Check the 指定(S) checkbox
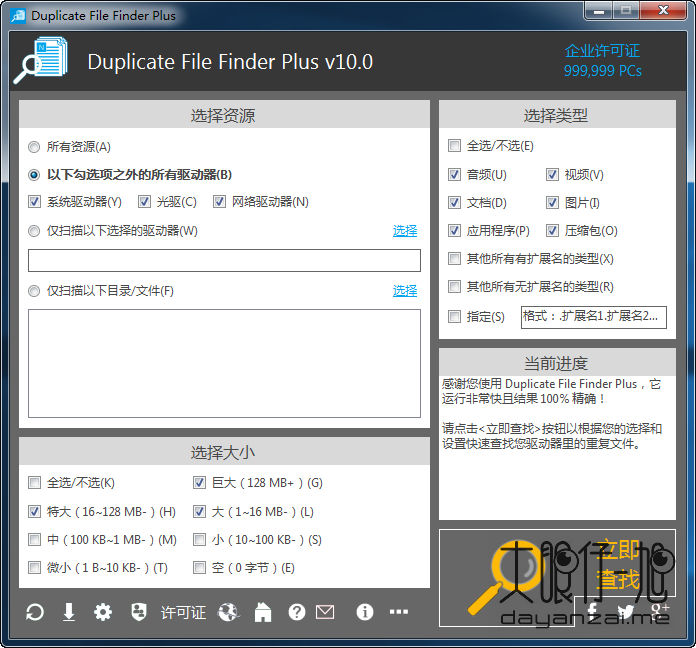This screenshot has height=648, width=696. [x=454, y=316]
